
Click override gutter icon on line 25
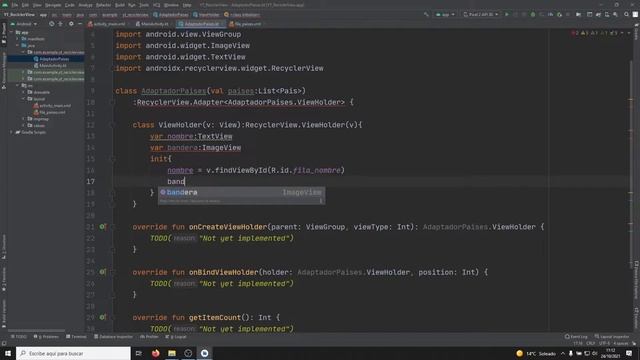[102, 272]
